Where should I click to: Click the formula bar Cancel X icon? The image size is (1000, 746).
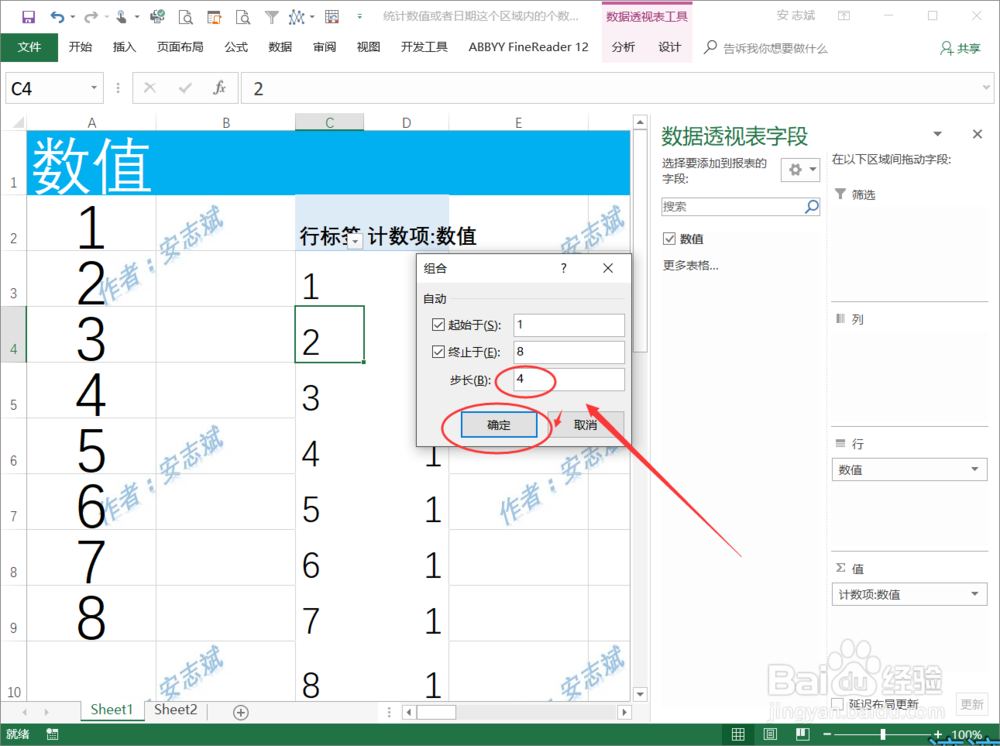(150, 88)
